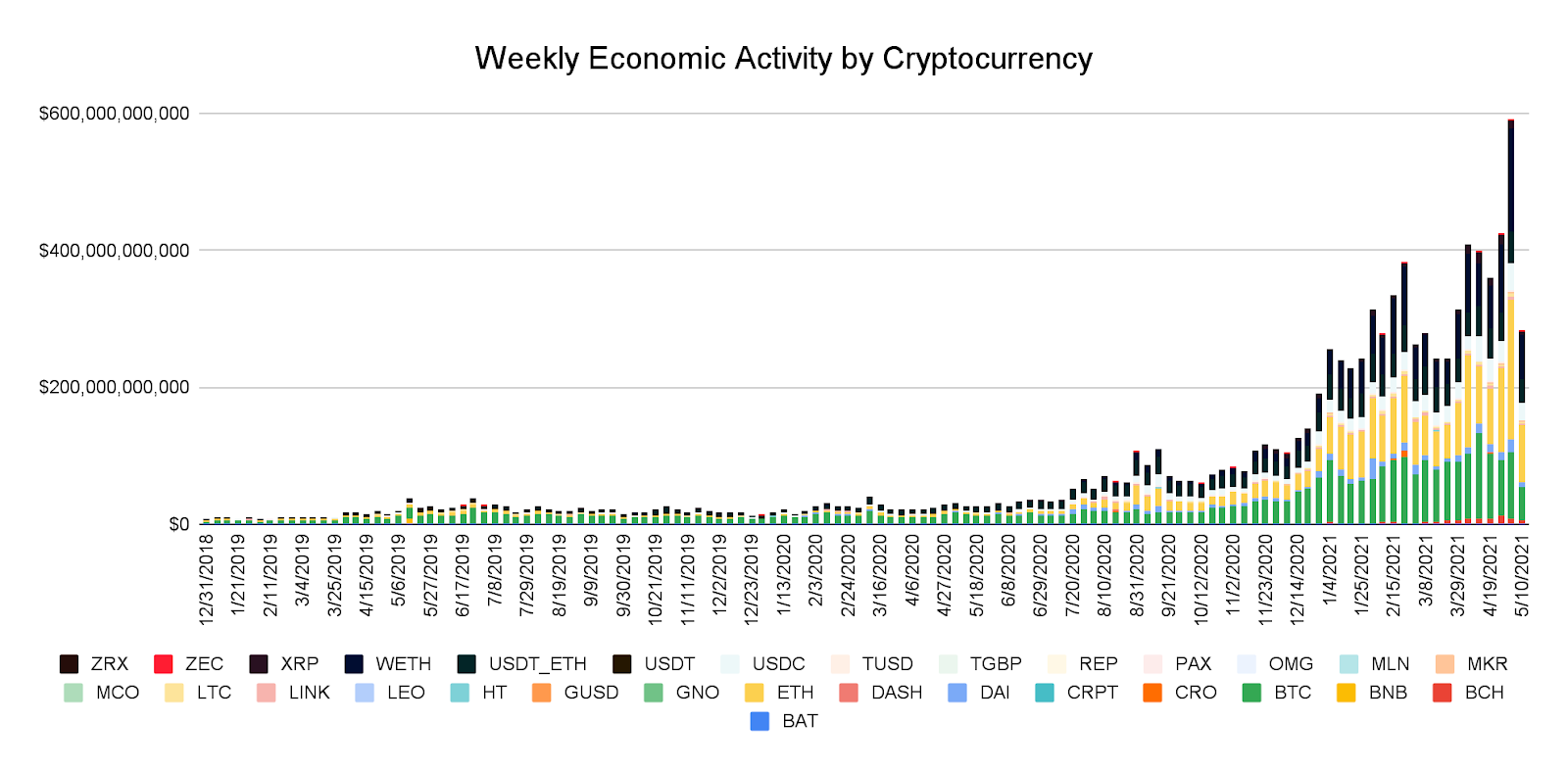Click the BAT blue legend swatch
The image size is (1568, 771).
click(x=759, y=721)
